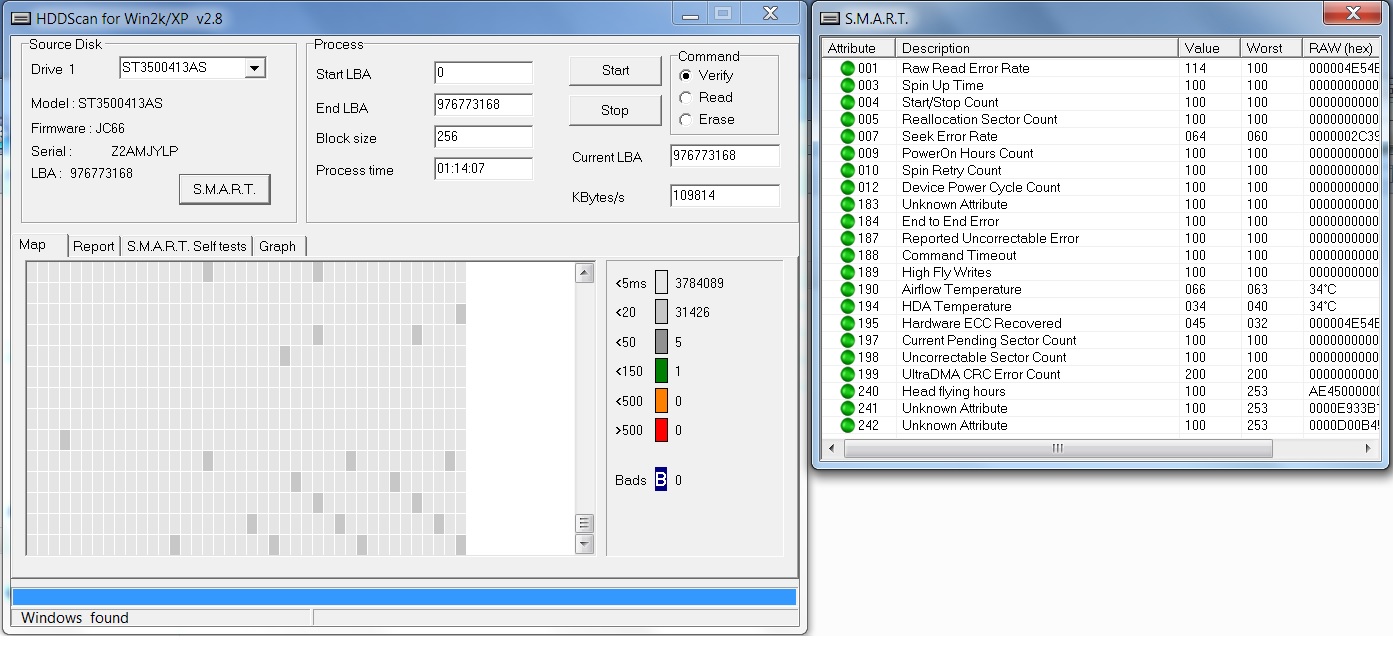Click the blue scan progress bar
This screenshot has height=648, width=1393.
tap(405, 597)
